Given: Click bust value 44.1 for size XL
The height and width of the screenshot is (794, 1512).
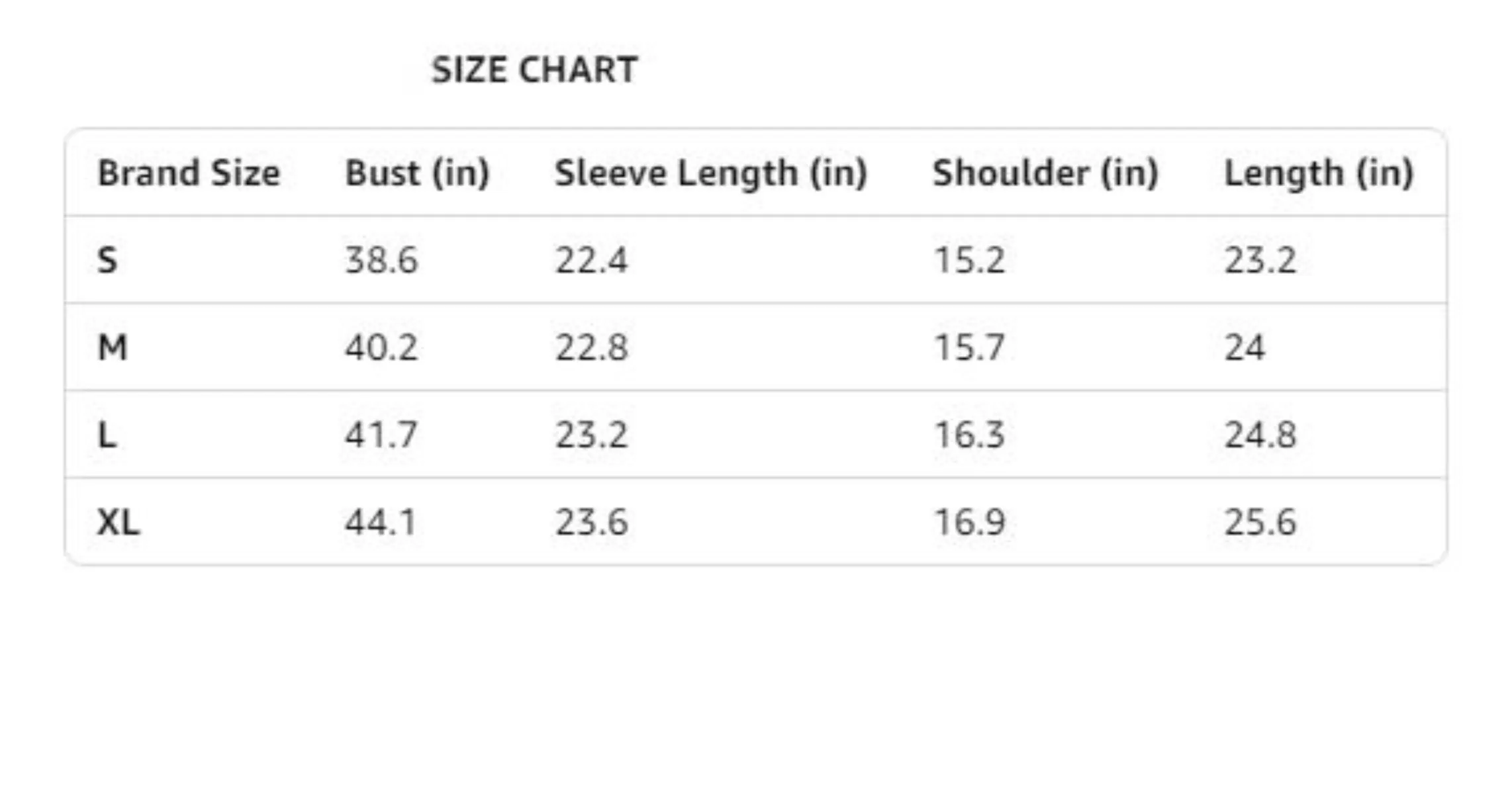Looking at the screenshot, I should (381, 523).
